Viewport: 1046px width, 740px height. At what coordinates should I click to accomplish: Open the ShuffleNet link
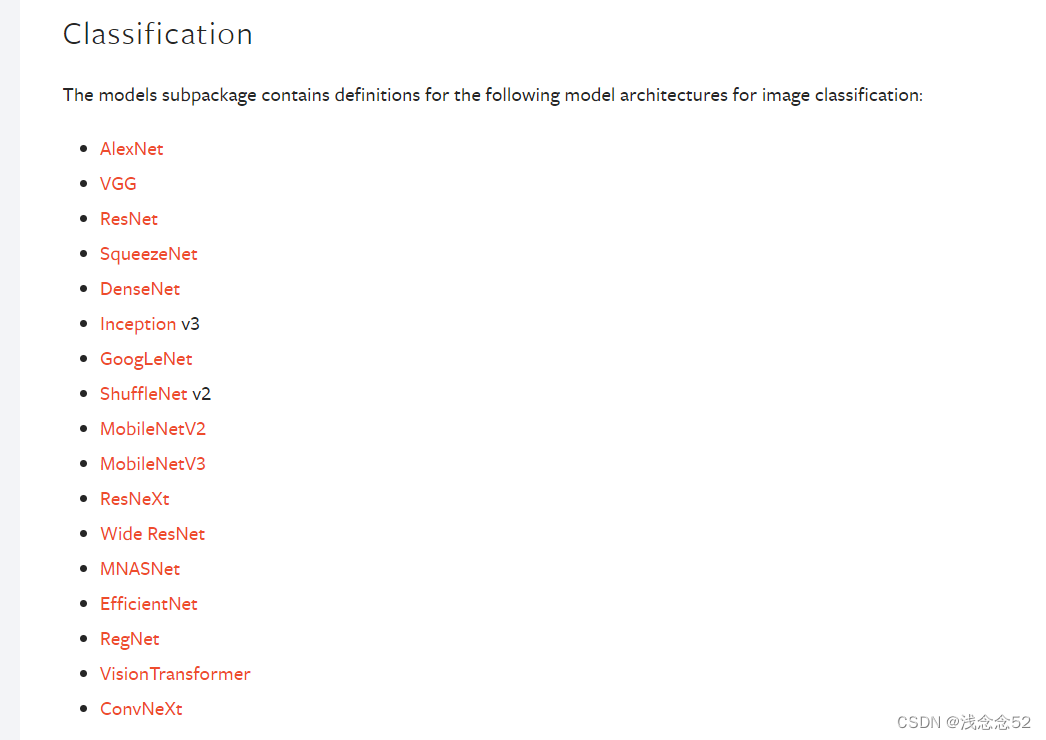[x=143, y=394]
